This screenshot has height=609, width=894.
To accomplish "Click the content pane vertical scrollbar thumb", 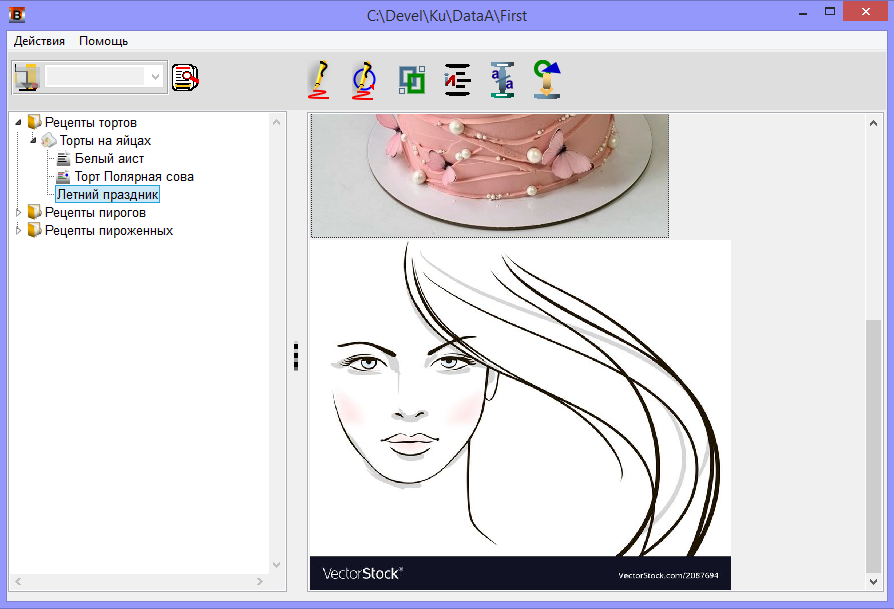I will click(873, 446).
